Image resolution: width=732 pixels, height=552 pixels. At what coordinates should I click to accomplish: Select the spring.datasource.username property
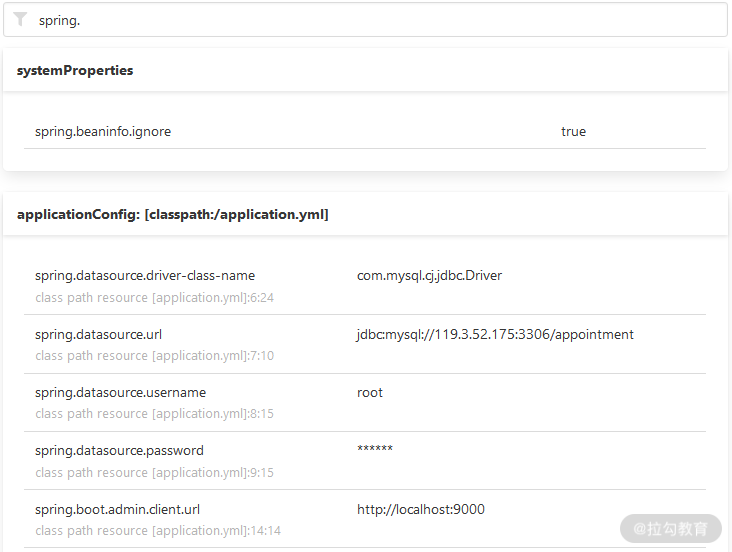click(120, 392)
